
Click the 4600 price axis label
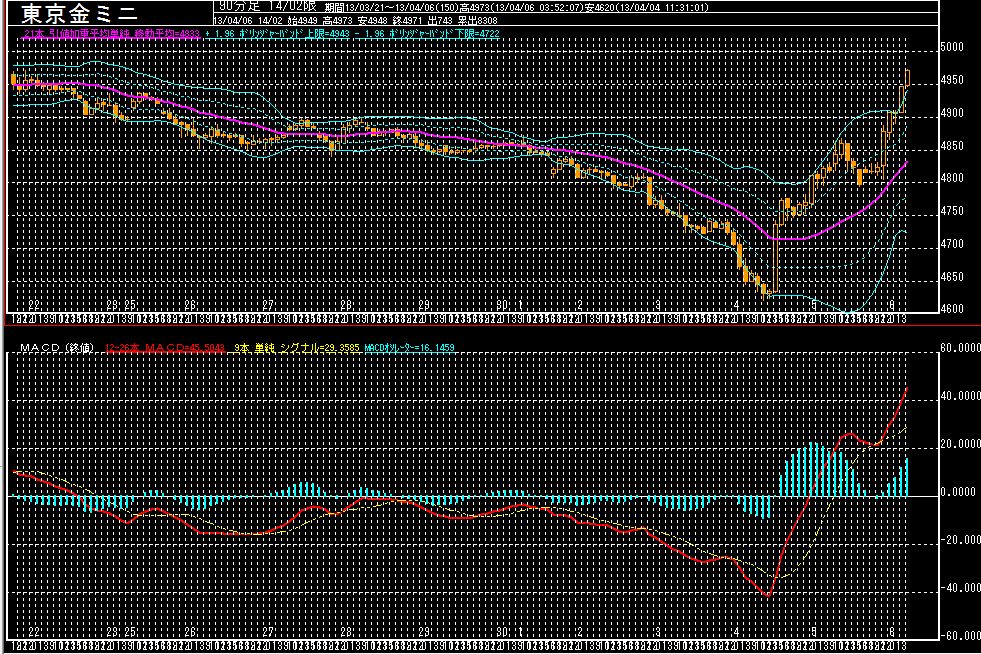[x=952, y=309]
